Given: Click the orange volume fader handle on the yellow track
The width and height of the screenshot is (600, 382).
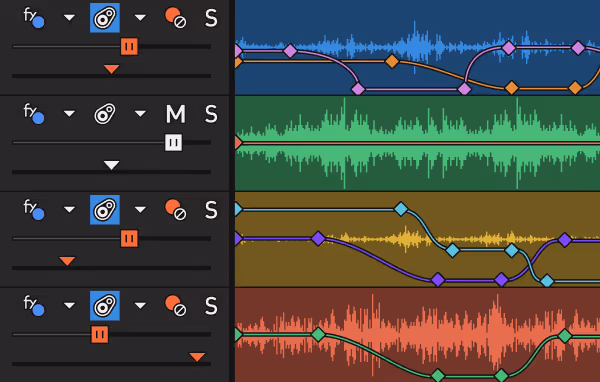Looking at the screenshot, I should (129, 238).
